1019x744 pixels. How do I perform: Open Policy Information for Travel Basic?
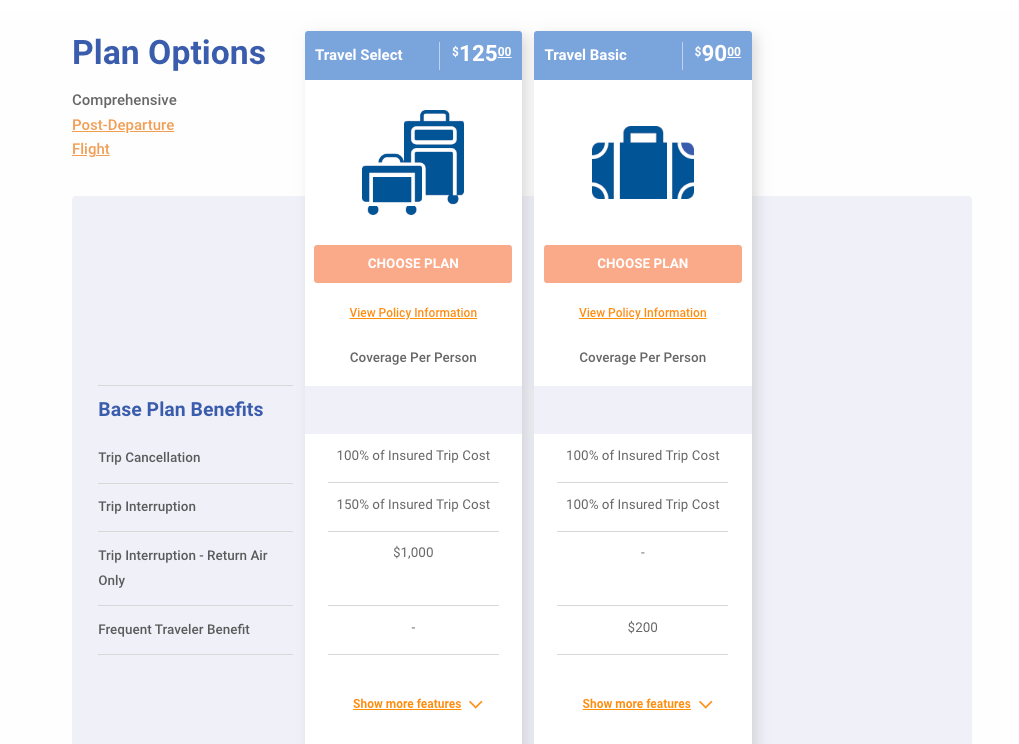pos(642,312)
